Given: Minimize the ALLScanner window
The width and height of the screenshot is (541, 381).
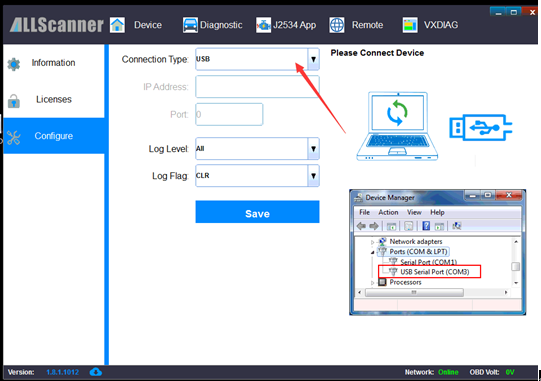Looking at the screenshot, I should click(x=498, y=12).
